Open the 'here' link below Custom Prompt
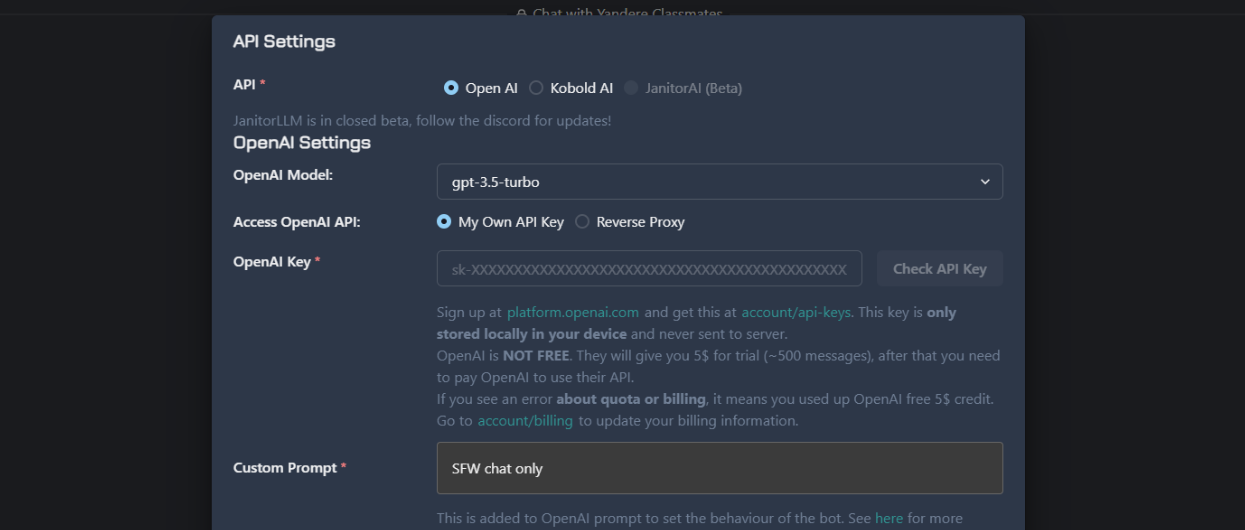The image size is (1245, 530). pyautogui.click(x=888, y=518)
